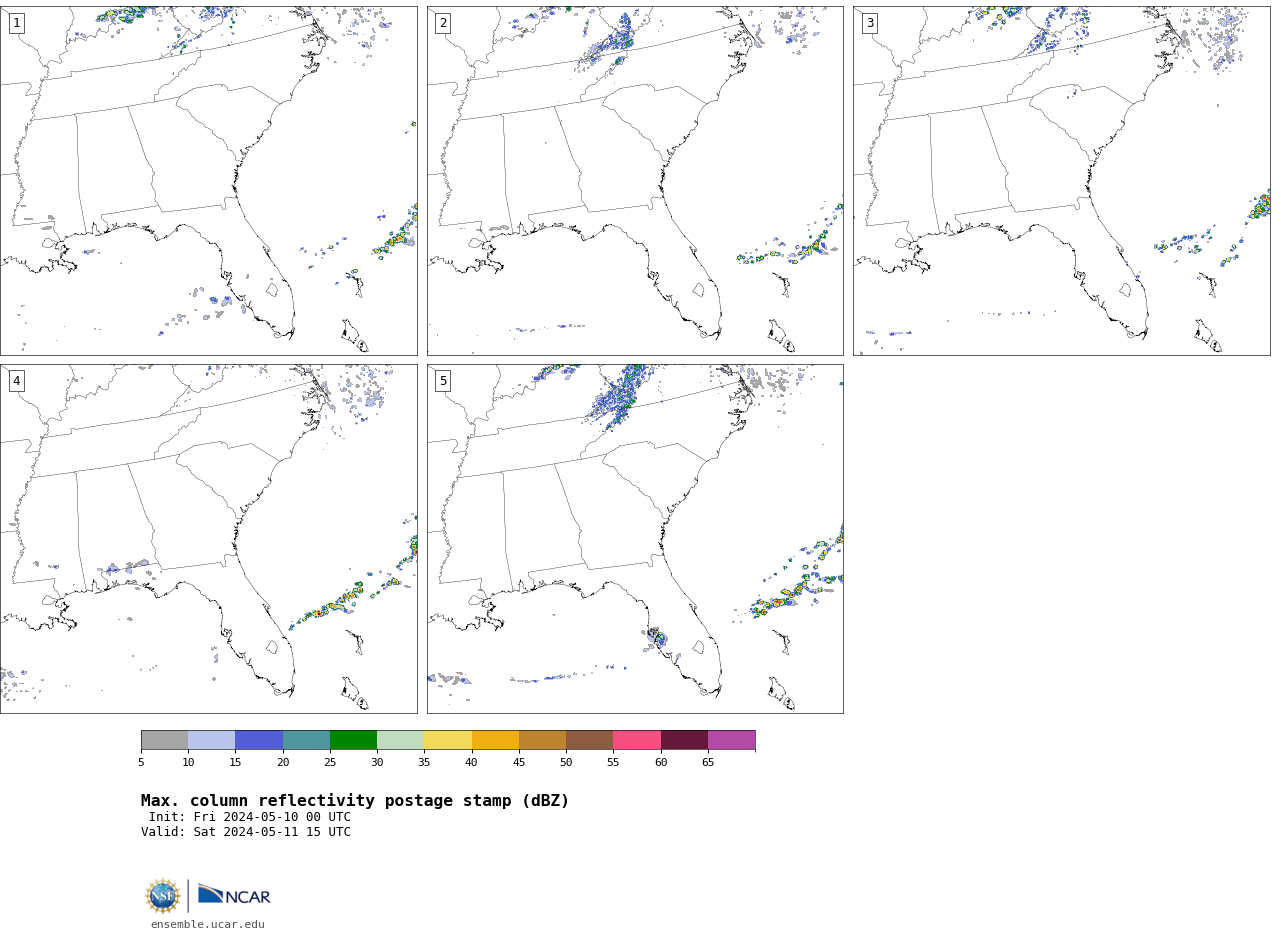This screenshot has height=936, width=1280.
Task: Click the NSF logo
Action: pos(162,896)
